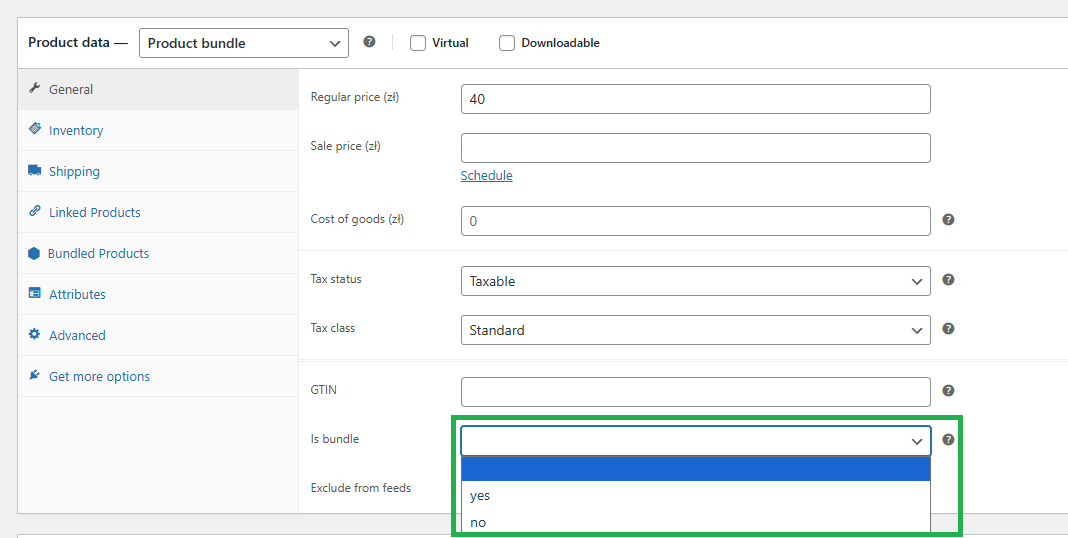The image size is (1068, 538).
Task: Click the Shipping truck icon
Action: point(35,171)
